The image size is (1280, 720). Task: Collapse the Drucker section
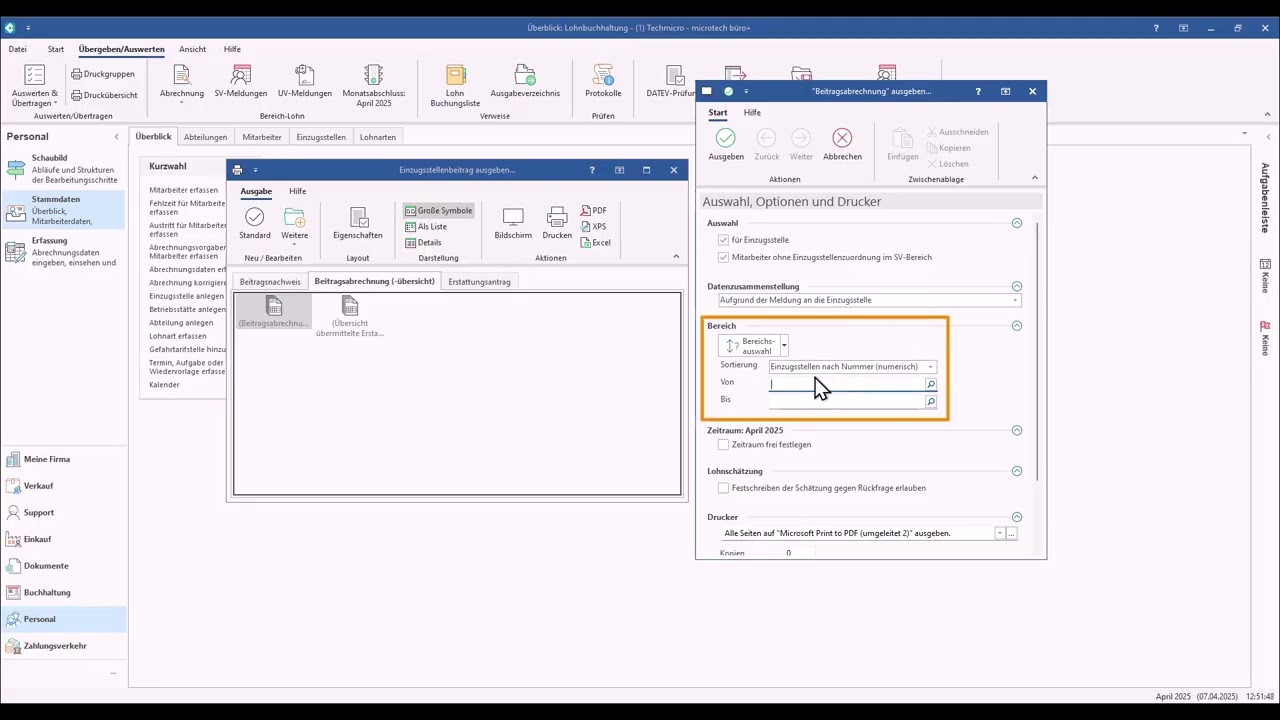coord(1017,517)
